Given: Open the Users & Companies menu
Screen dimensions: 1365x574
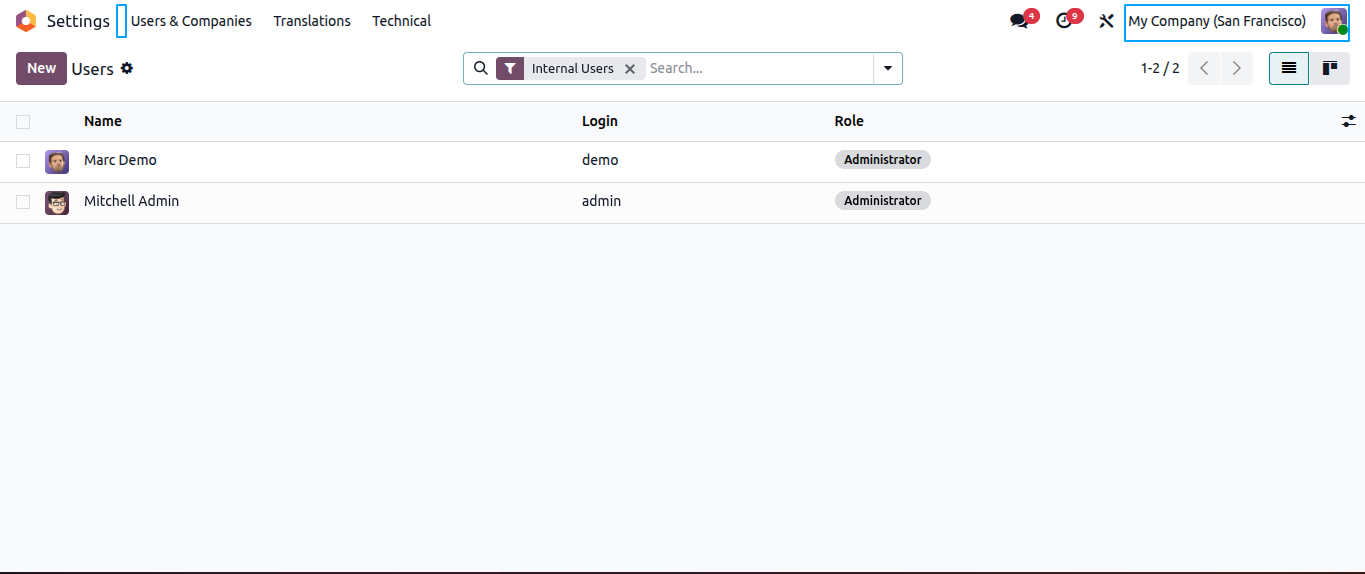Looking at the screenshot, I should pyautogui.click(x=191, y=21).
